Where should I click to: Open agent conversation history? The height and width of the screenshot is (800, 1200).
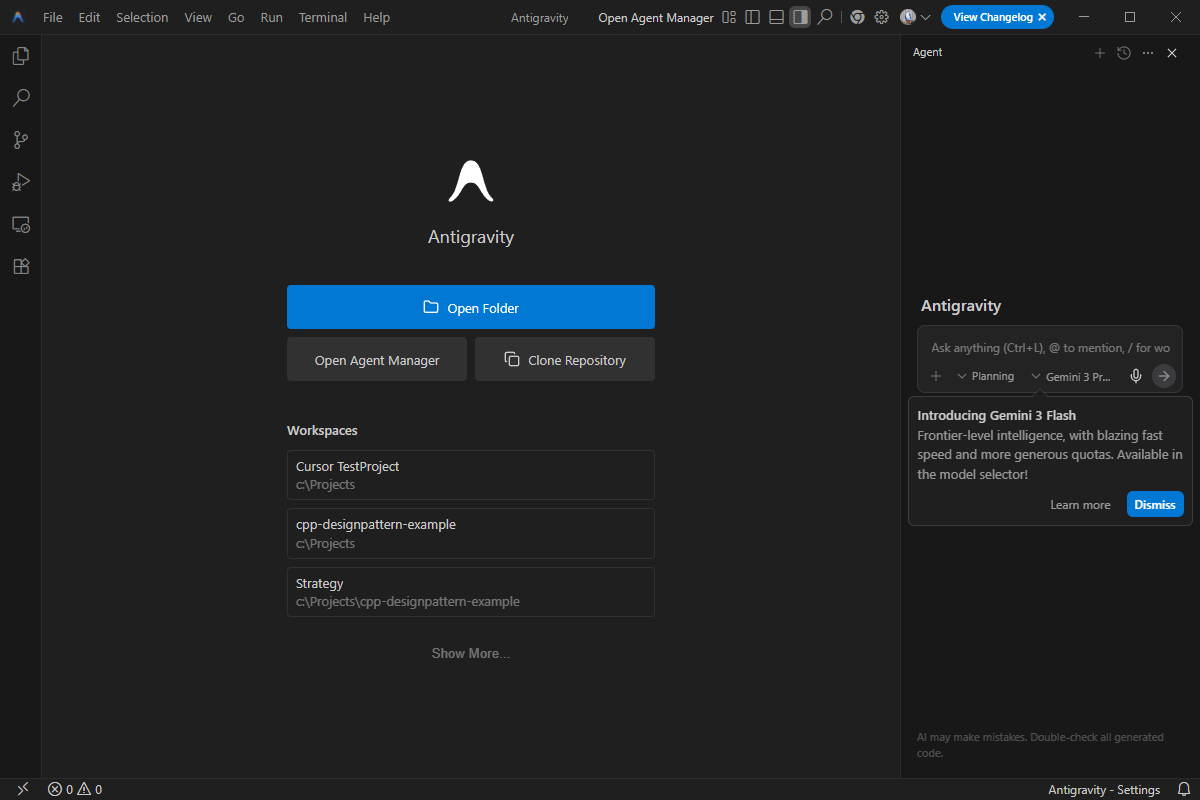pyautogui.click(x=1124, y=53)
